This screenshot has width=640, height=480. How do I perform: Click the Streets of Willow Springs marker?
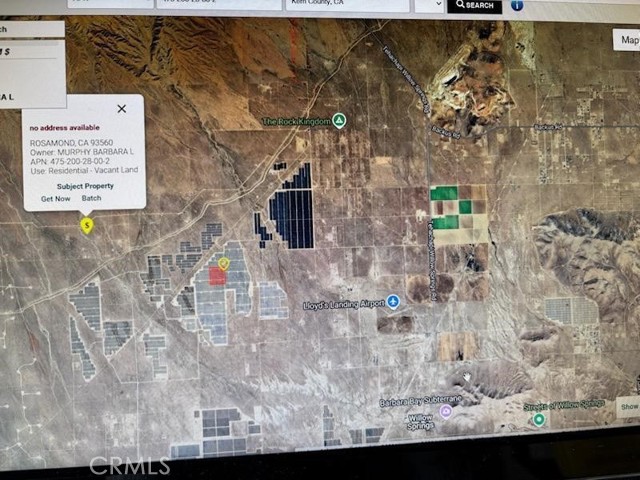539,419
